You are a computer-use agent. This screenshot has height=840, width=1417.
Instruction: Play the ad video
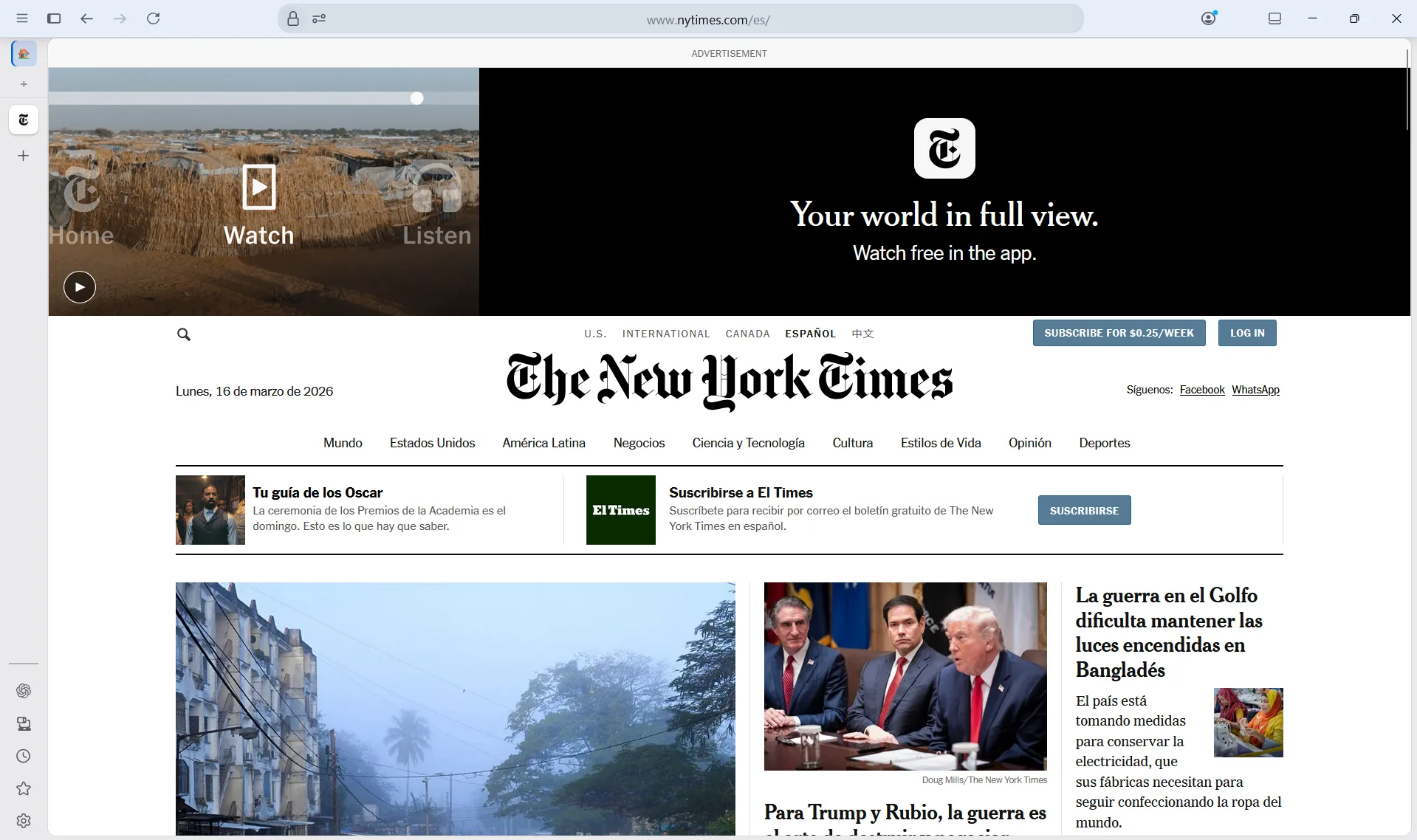[x=80, y=287]
